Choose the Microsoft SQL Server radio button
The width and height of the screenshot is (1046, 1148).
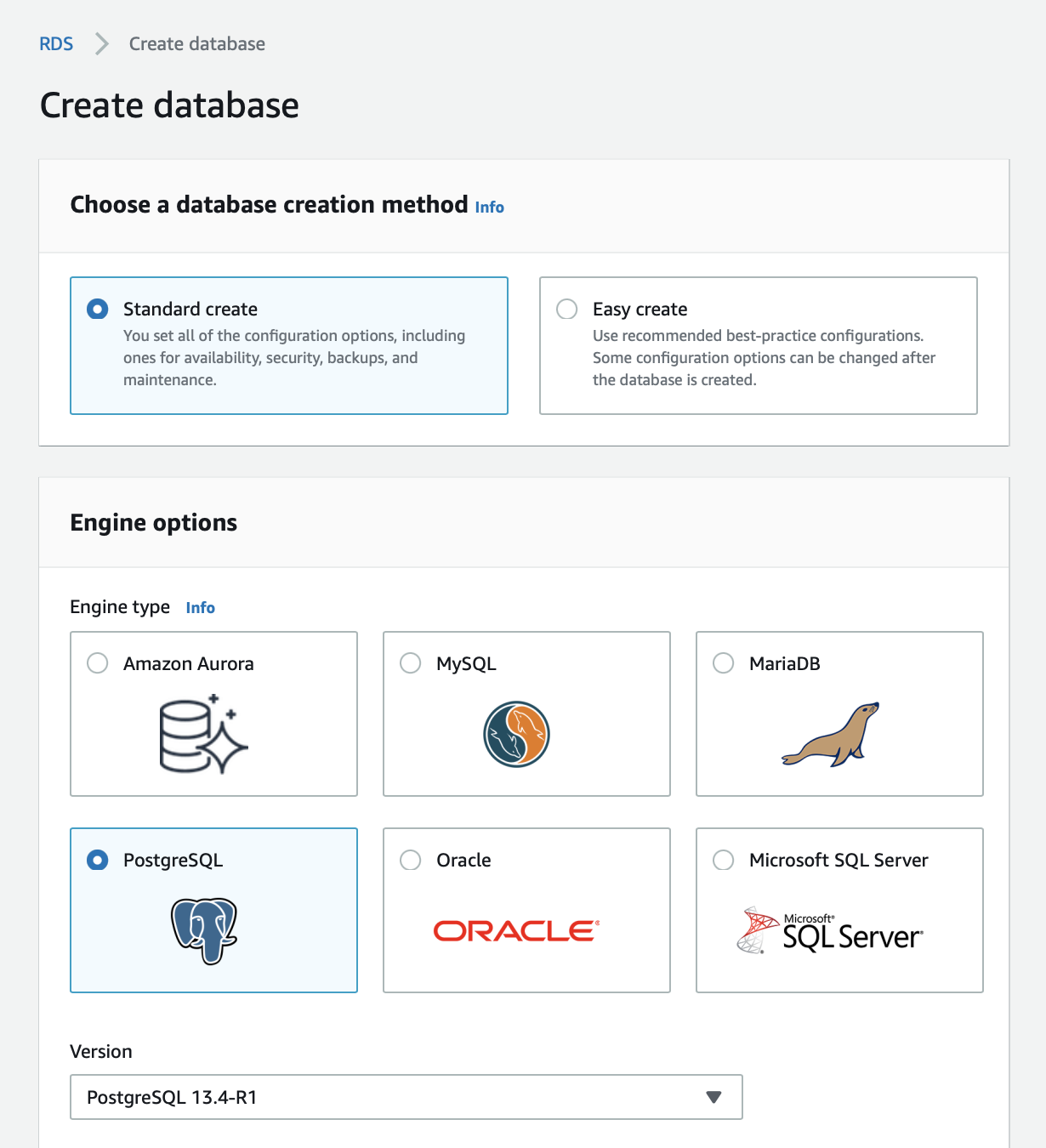coord(724,860)
